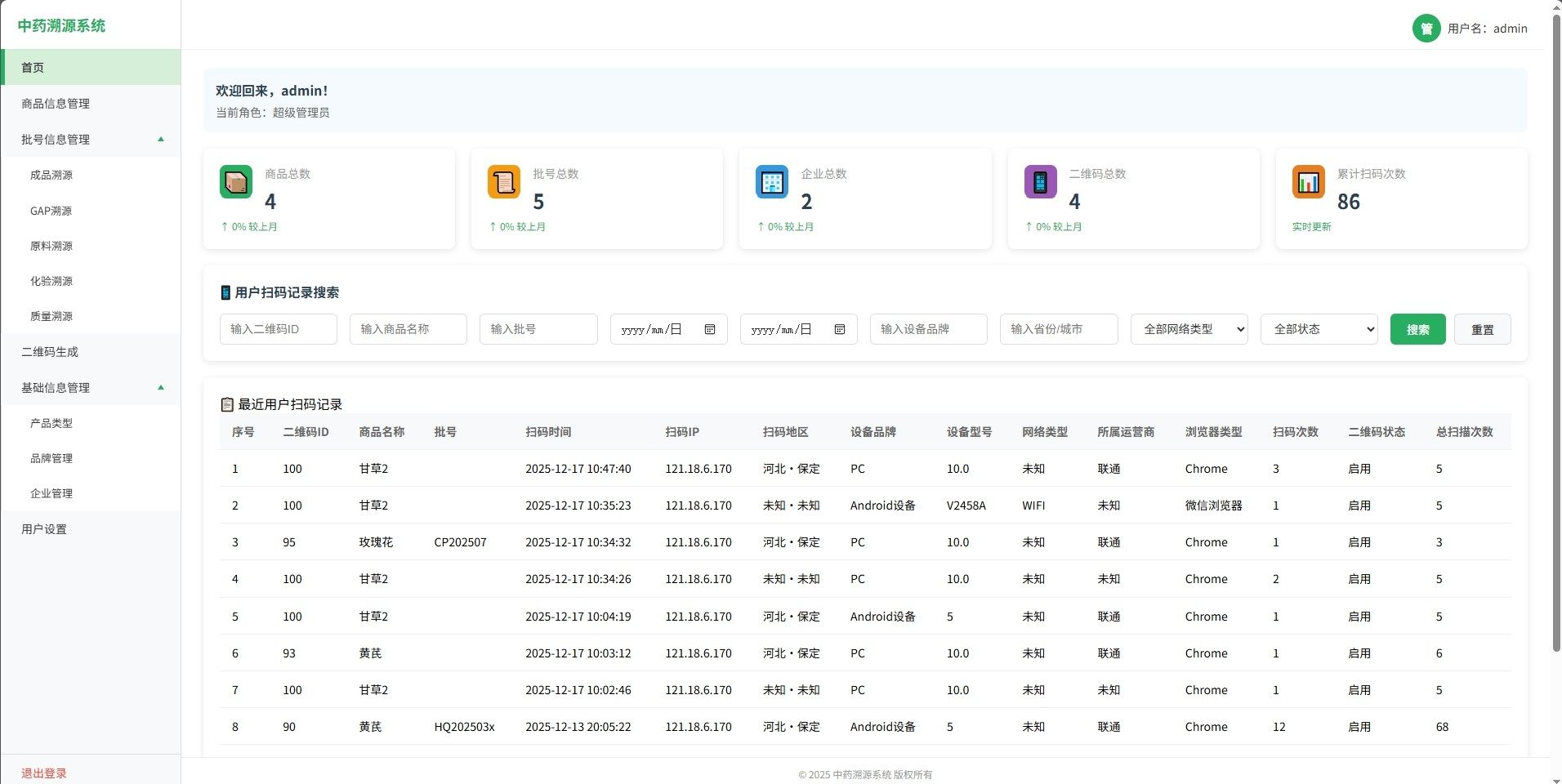Click 退出登录 link
This screenshot has width=1562, height=784.
click(x=44, y=773)
